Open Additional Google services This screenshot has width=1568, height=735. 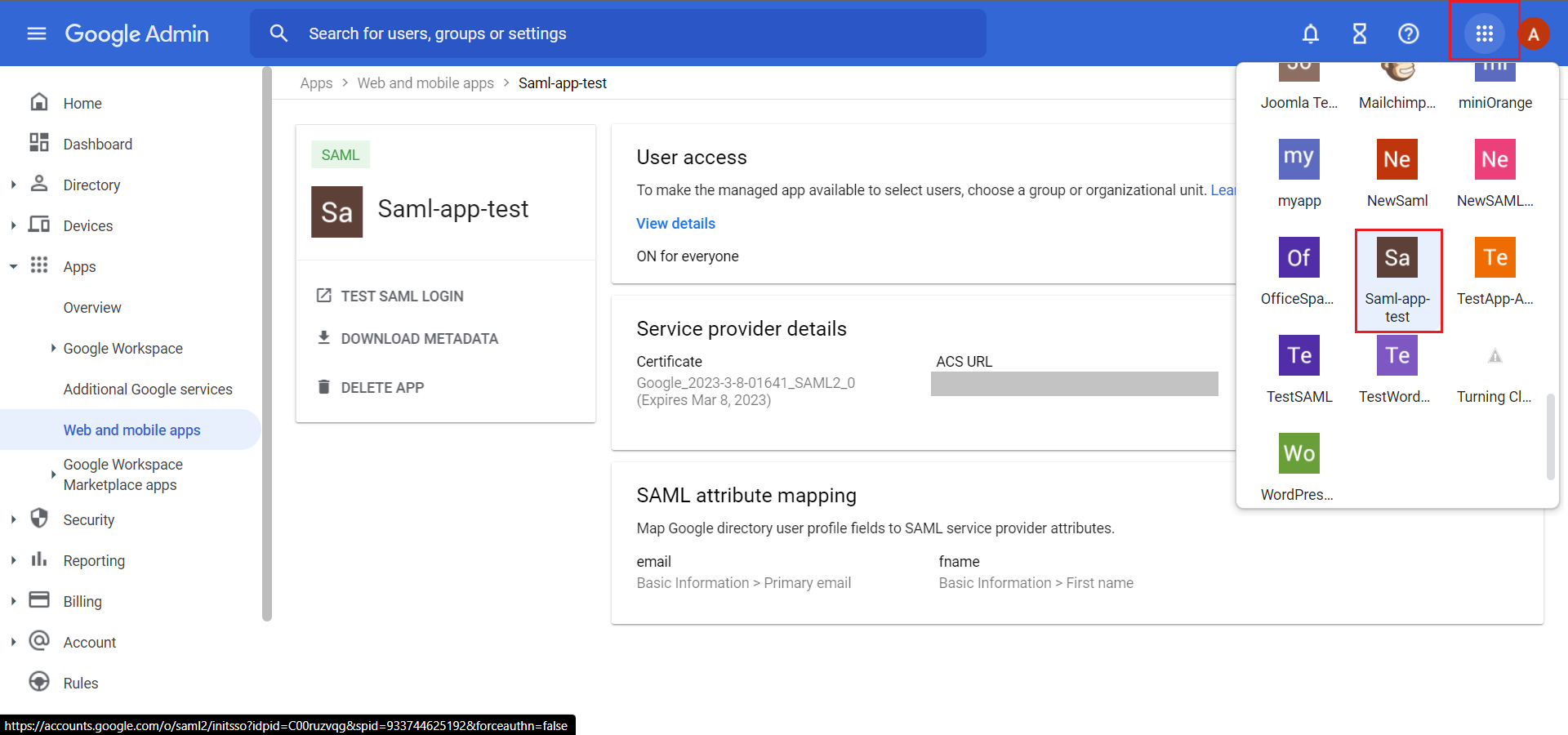click(x=148, y=389)
